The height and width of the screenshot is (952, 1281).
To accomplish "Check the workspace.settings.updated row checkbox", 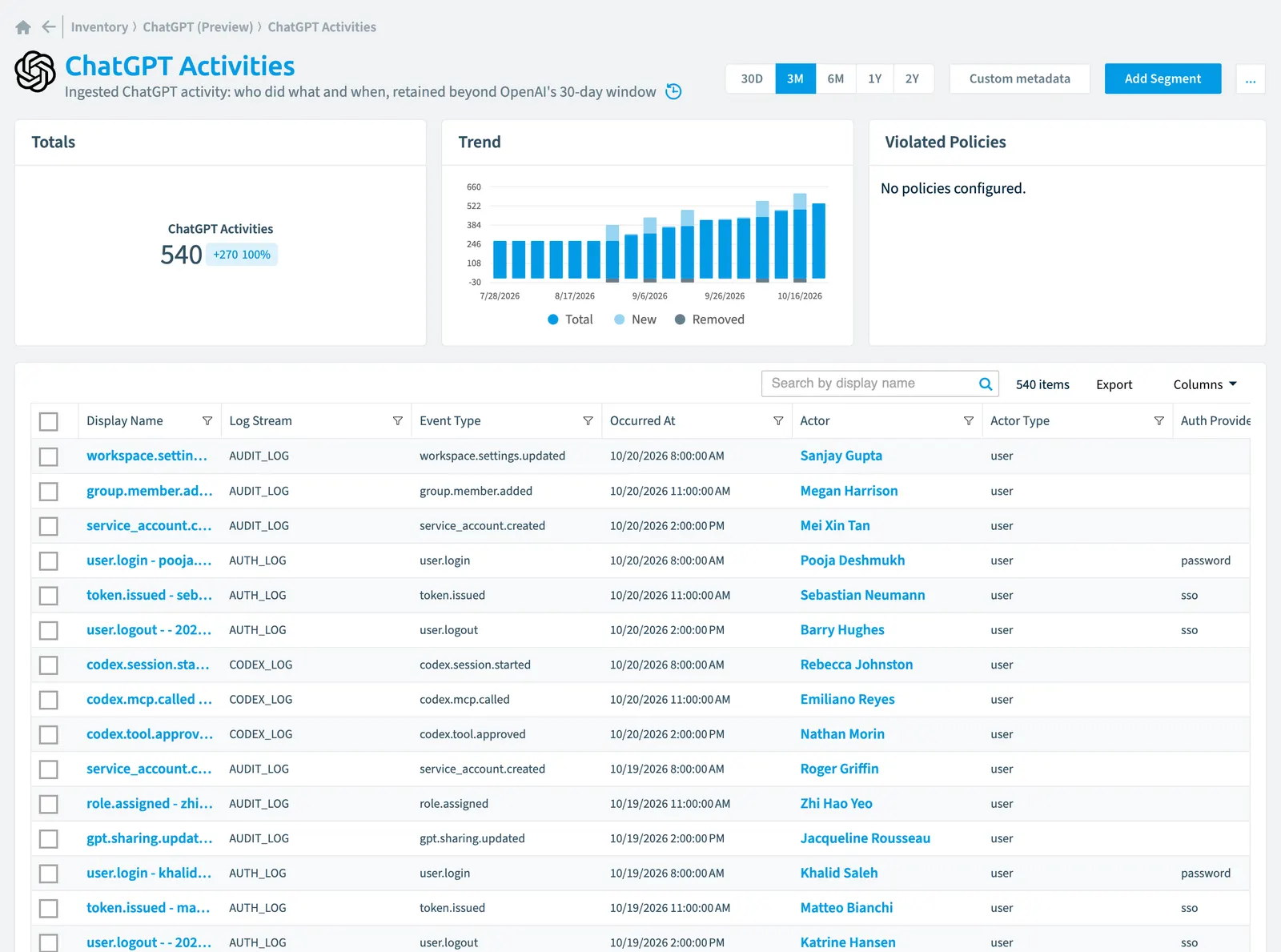I will (x=49, y=456).
